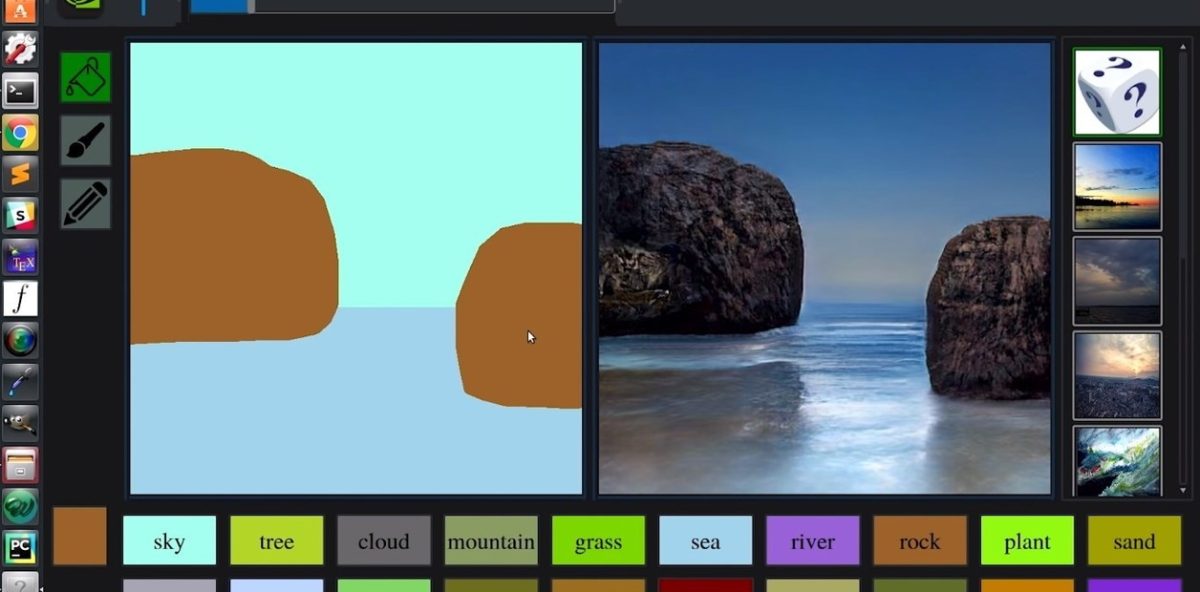Select the mountain label
This screenshot has height=592, width=1200.
[x=491, y=541]
